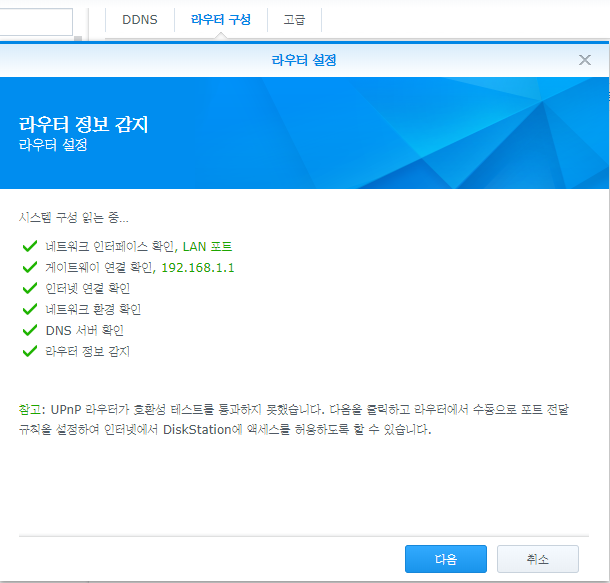
Task: Click the checkmark beside 게이트웨이 연결 확인
Action: 30,267
